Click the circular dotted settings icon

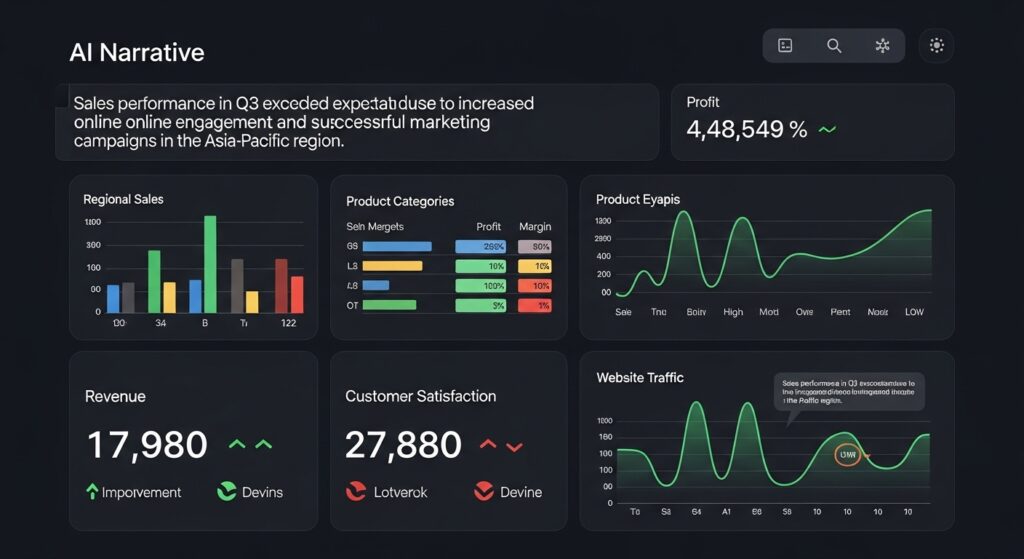tap(937, 46)
